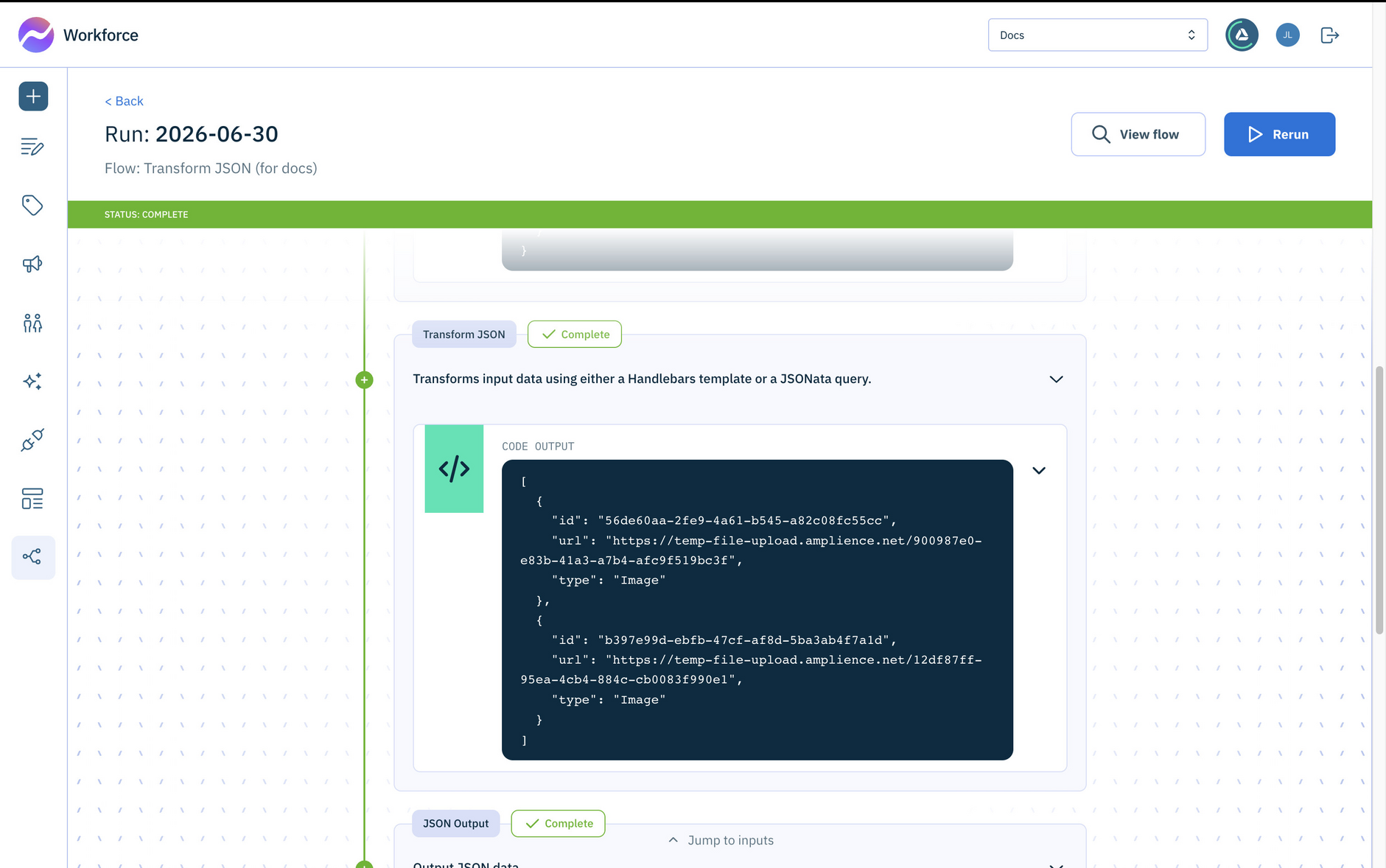Open the sparkles AI sidebar icon
Screen dimensions: 1386x868
32,381
